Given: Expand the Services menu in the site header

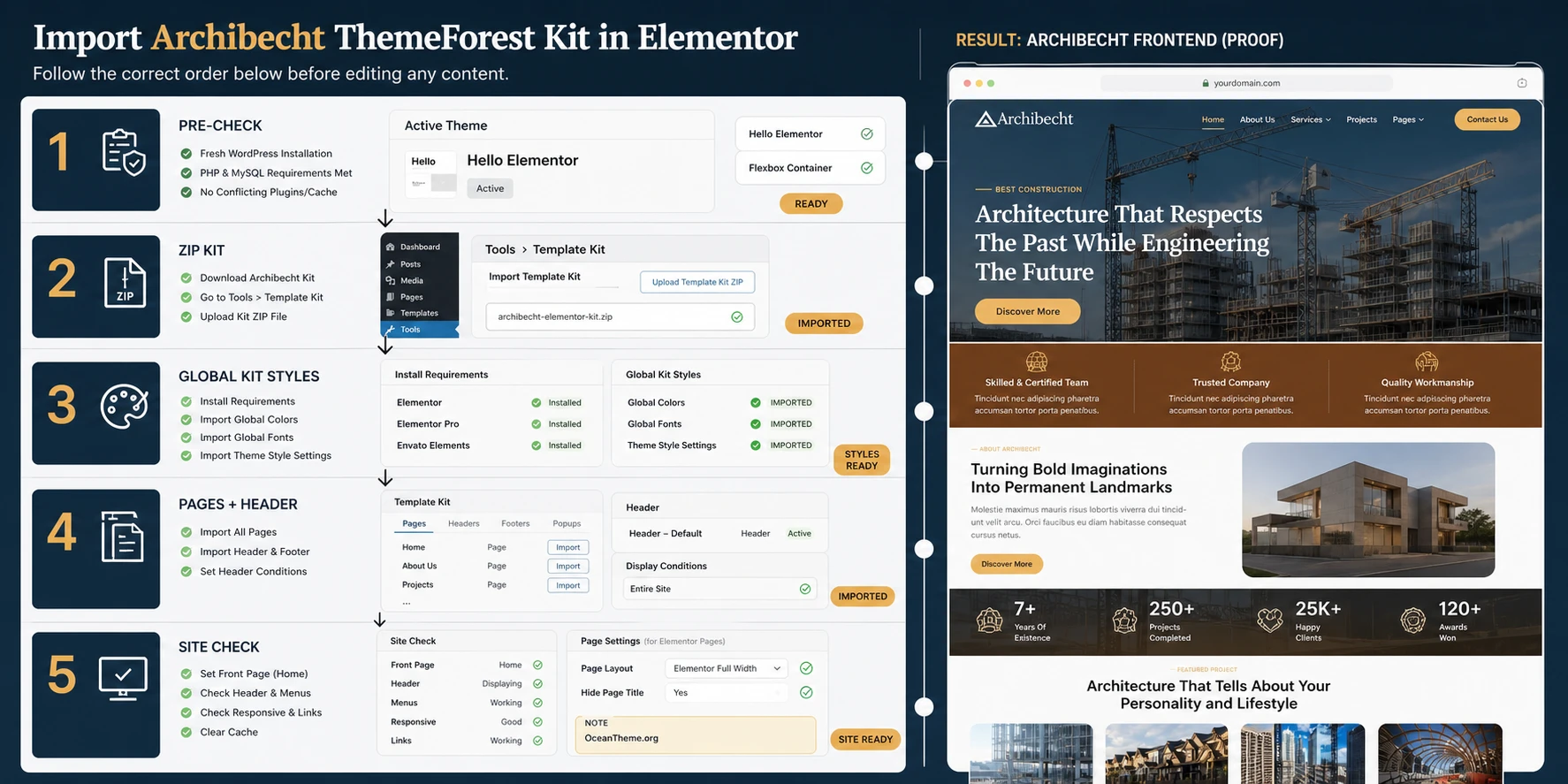Looking at the screenshot, I should [1310, 119].
